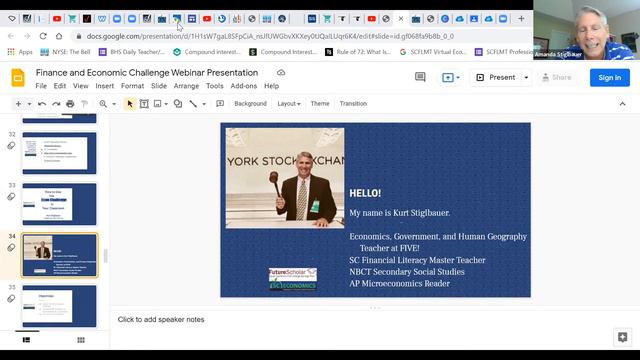Screen dimensions: 640x360
Task: Open the Apps bookmarks shortcut
Action: (20, 52)
